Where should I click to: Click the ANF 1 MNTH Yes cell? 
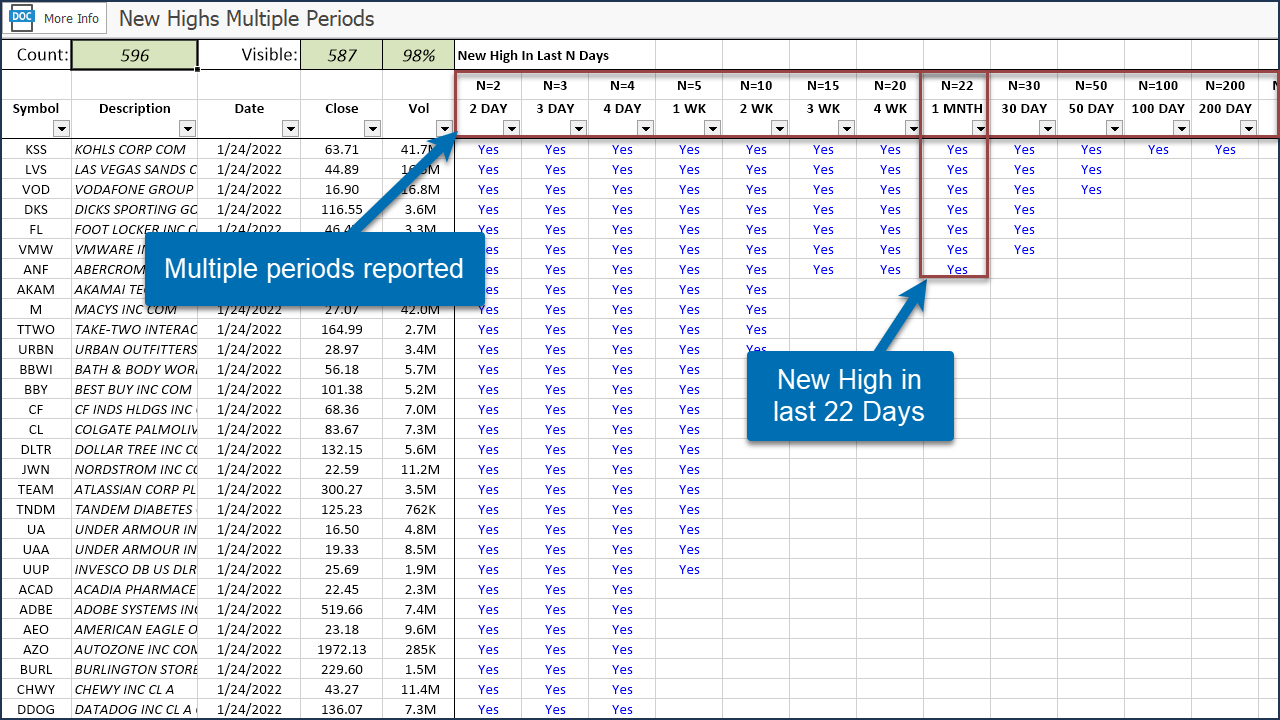[x=957, y=270]
